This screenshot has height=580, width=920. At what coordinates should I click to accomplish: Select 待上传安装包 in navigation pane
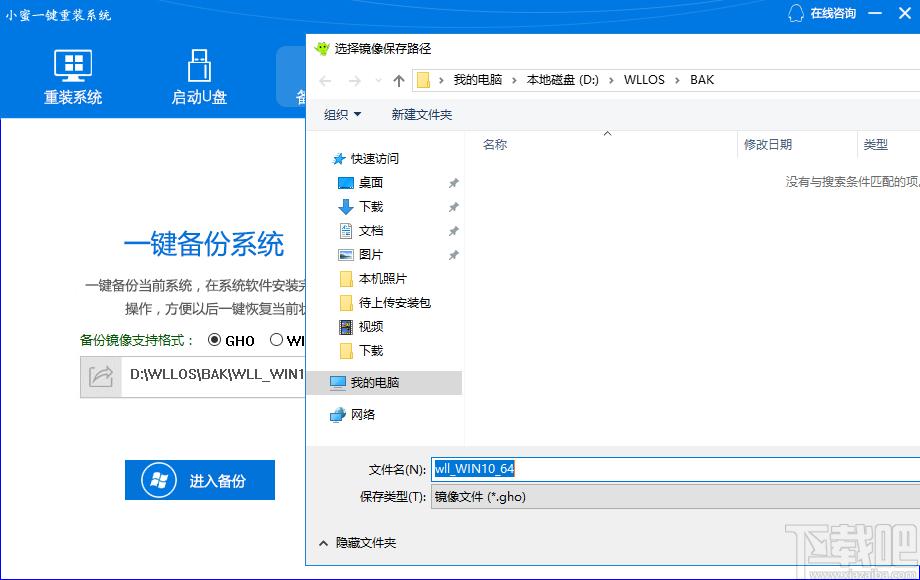[395, 303]
